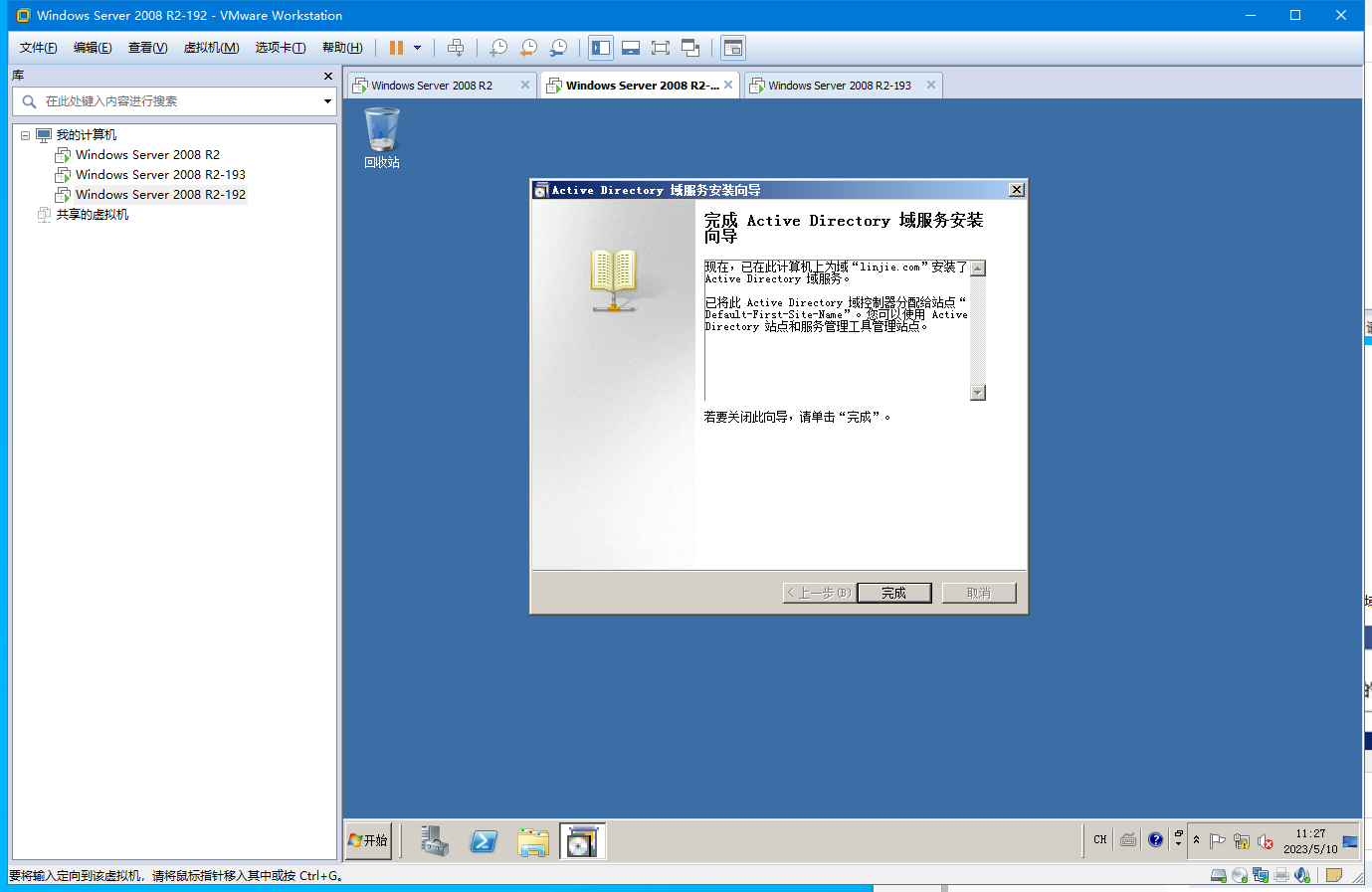Click the wizard summary scrollbar up arrow
Image resolution: width=1372 pixels, height=892 pixels.
[978, 268]
